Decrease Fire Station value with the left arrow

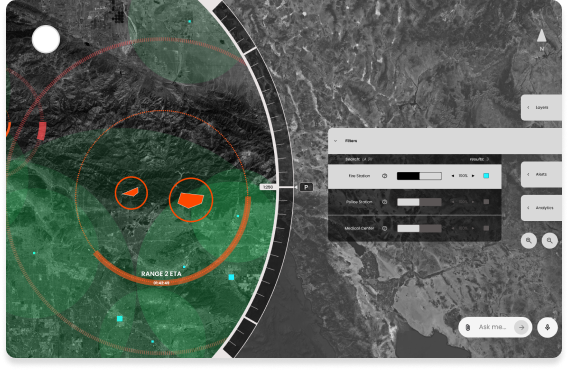[453, 176]
